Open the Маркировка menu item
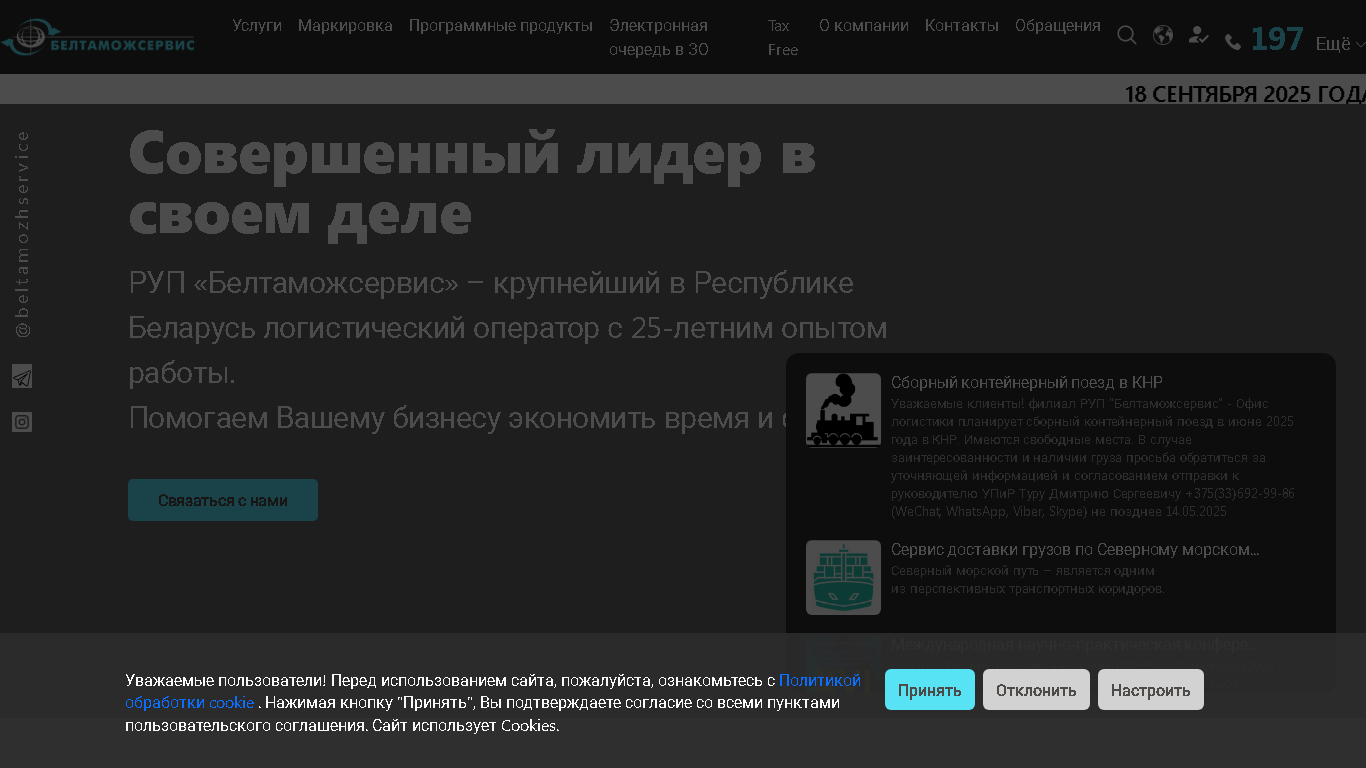The image size is (1366, 768). click(x=345, y=26)
